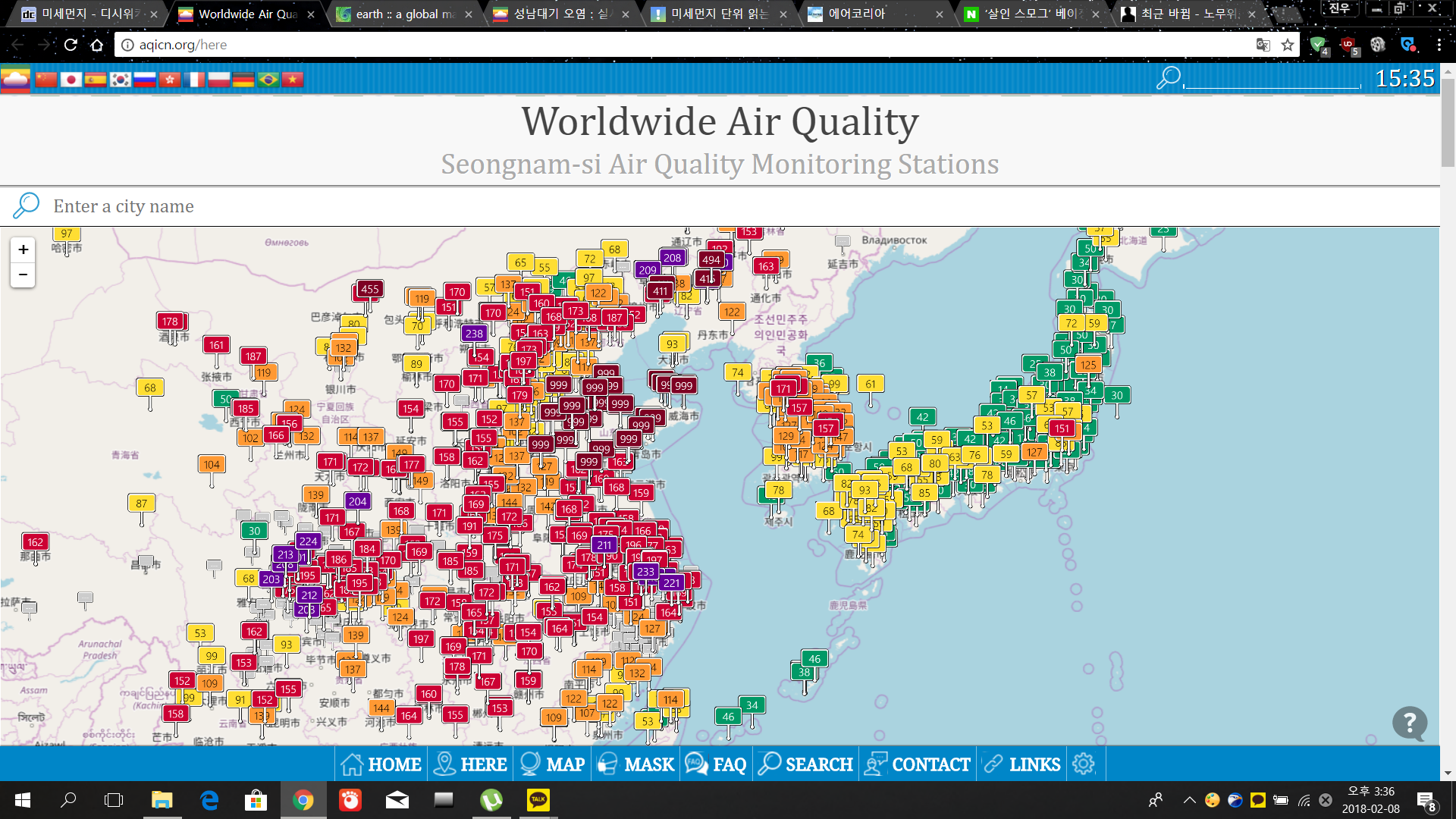
Task: Bookmark page with star icon
Action: 1288,45
